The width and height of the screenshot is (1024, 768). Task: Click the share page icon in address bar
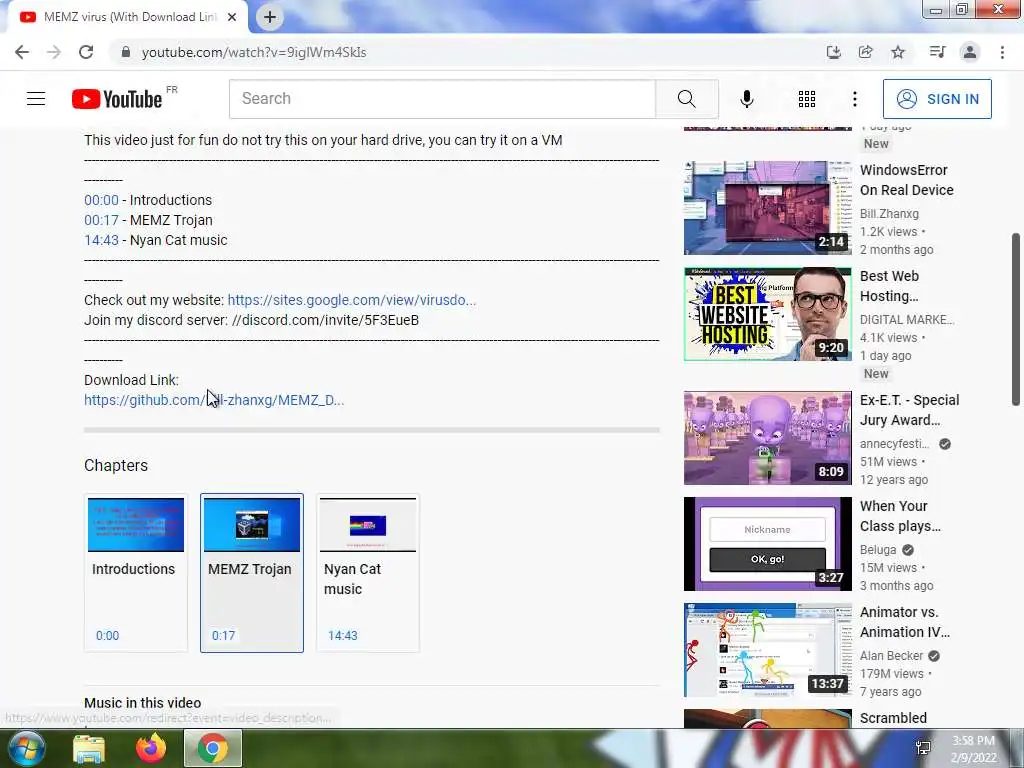(x=866, y=52)
